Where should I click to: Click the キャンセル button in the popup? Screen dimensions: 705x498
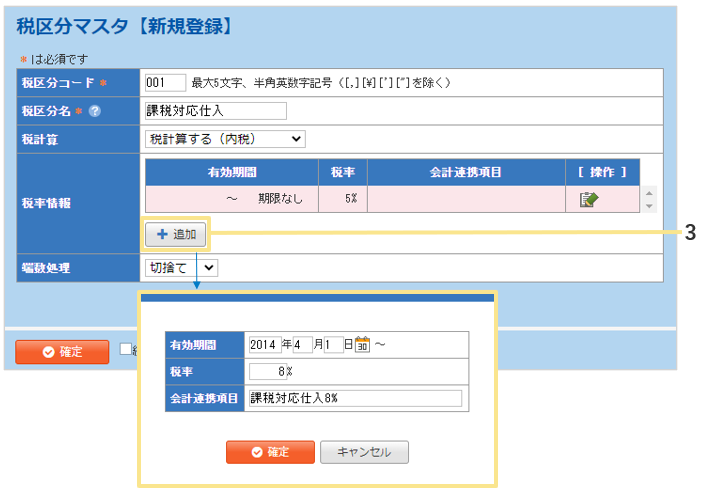(x=364, y=452)
